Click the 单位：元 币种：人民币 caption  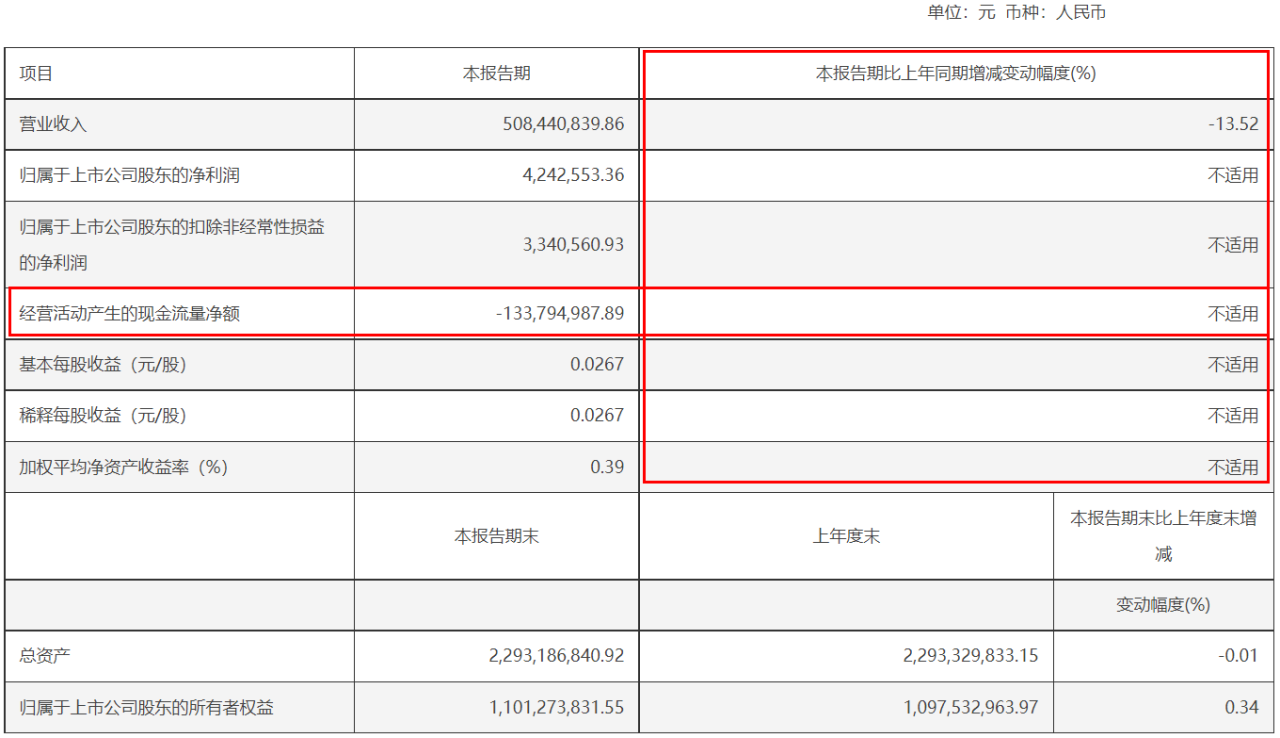pos(1016,13)
